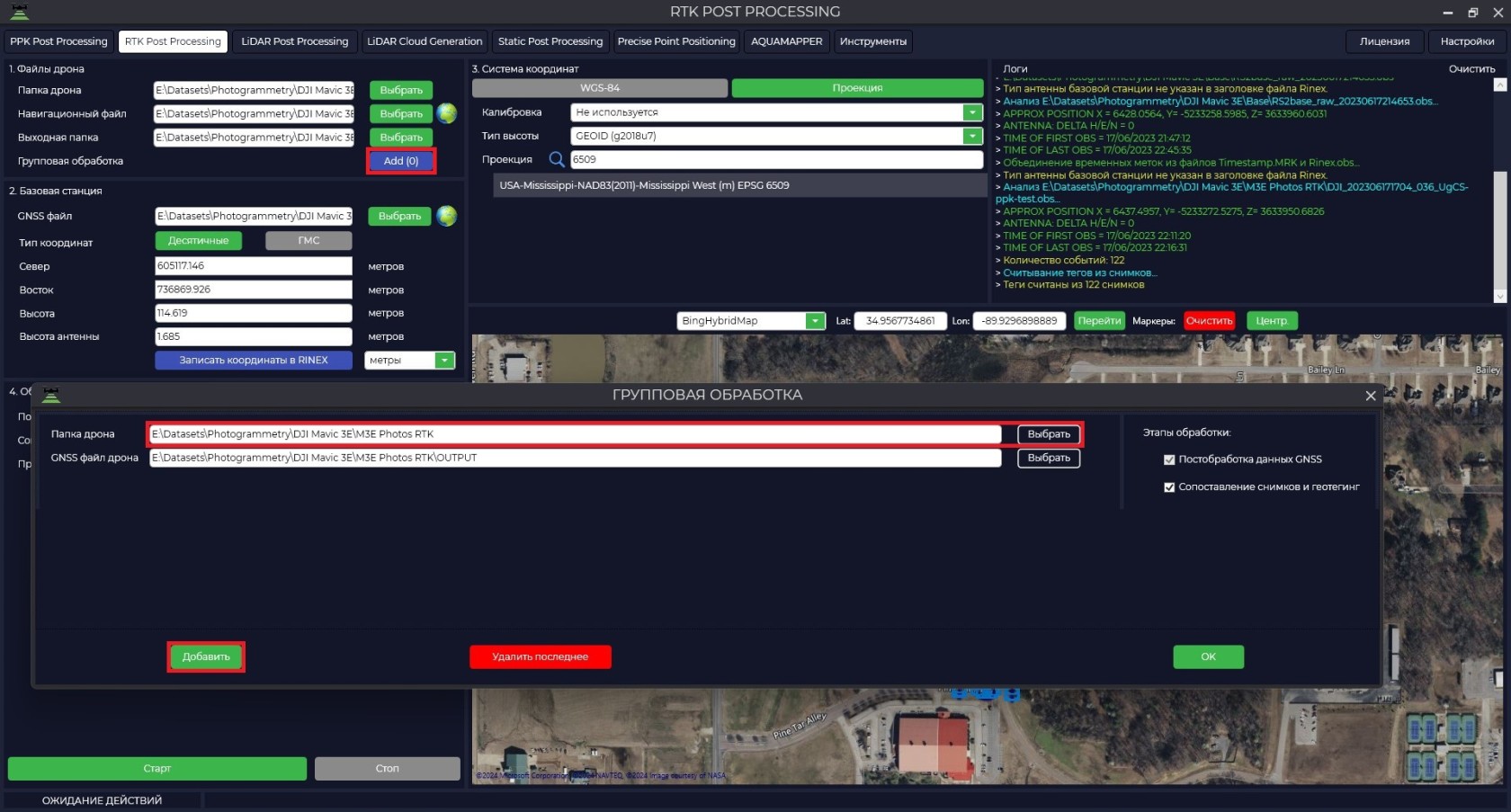Click Выбрать for GNSS файл in base station

[x=399, y=216]
